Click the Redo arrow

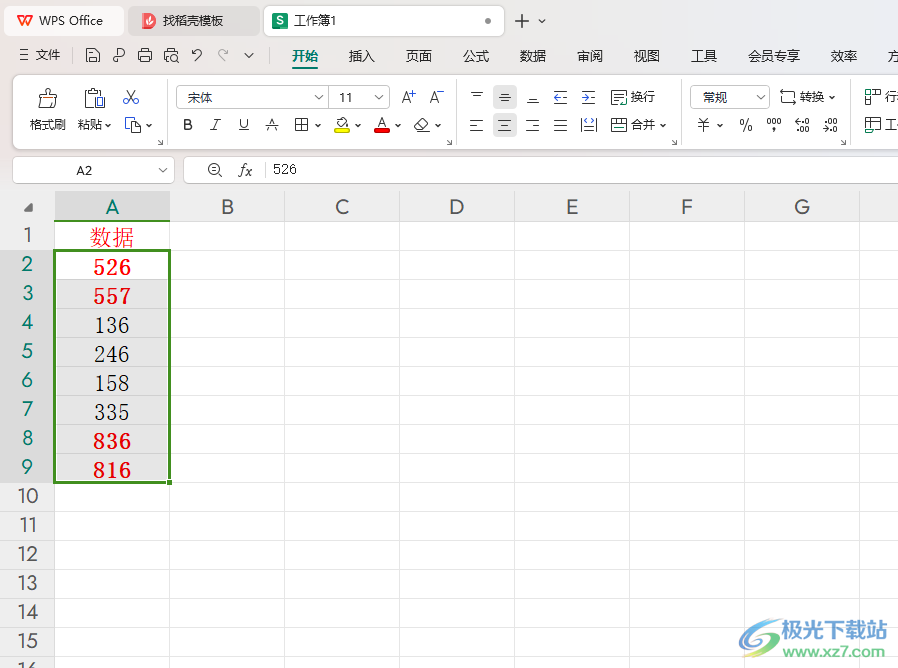click(x=223, y=55)
